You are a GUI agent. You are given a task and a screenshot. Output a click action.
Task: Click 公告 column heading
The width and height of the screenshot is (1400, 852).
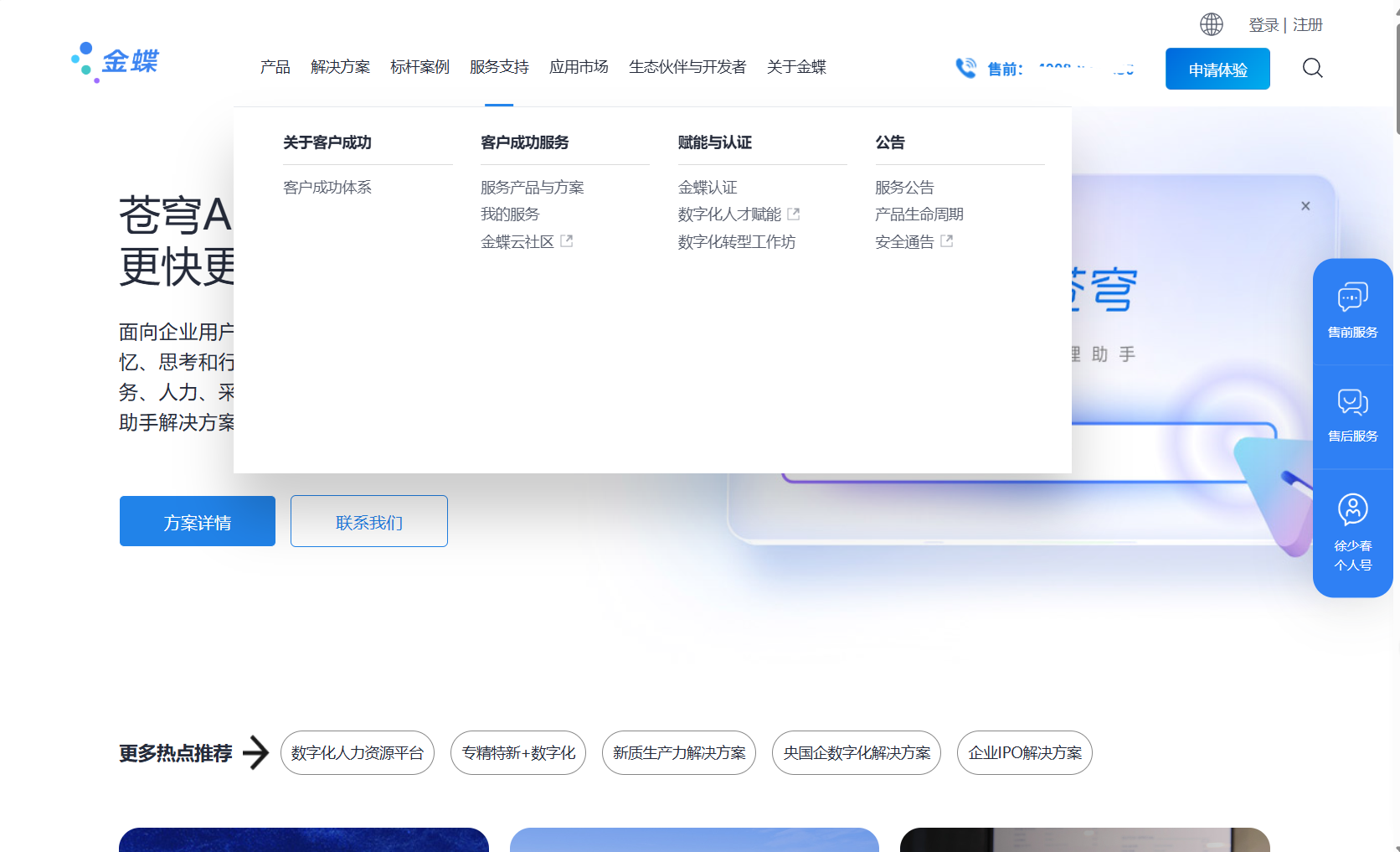(890, 142)
